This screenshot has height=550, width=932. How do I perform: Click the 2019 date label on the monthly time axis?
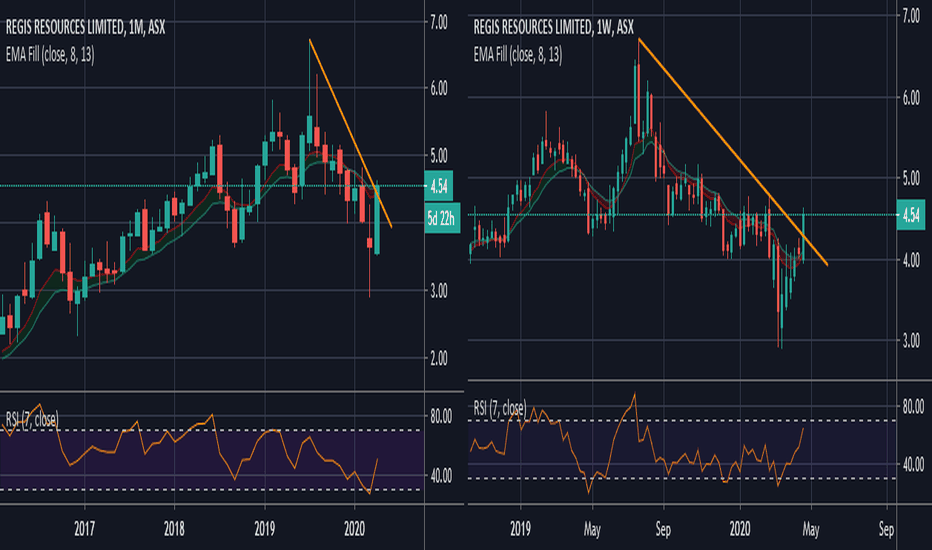click(265, 529)
